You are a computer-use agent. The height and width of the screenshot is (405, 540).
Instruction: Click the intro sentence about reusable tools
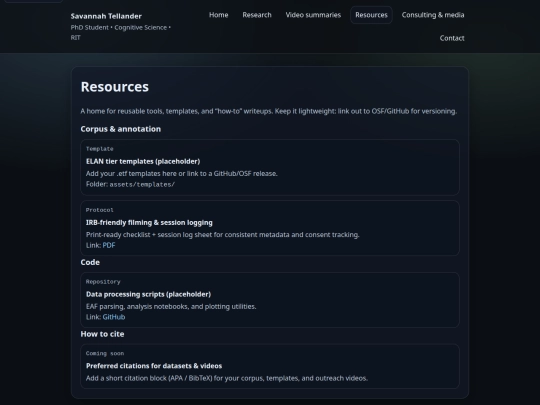(x=269, y=111)
